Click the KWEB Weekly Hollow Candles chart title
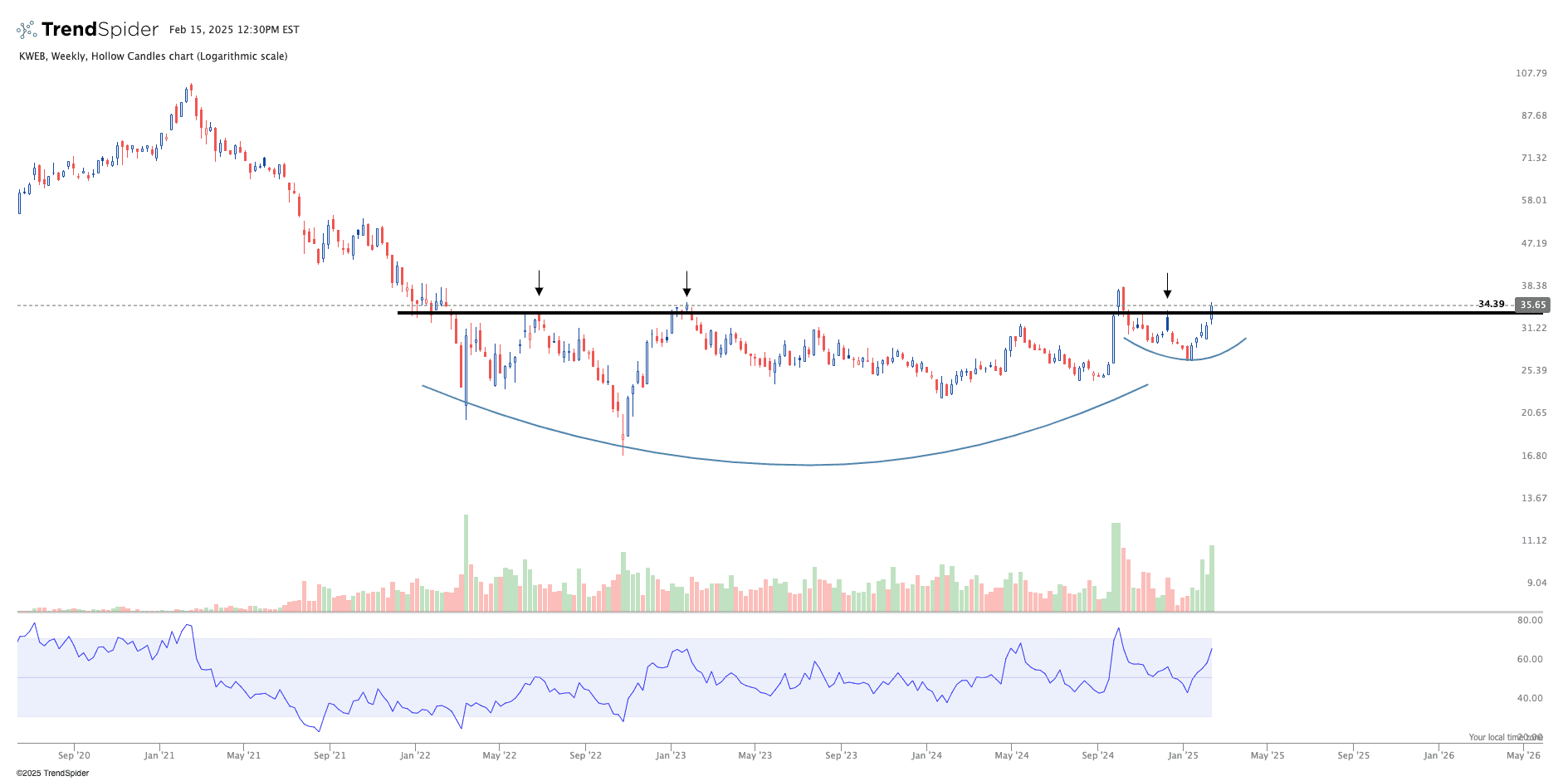This screenshot has width=1568, height=781. click(x=154, y=56)
